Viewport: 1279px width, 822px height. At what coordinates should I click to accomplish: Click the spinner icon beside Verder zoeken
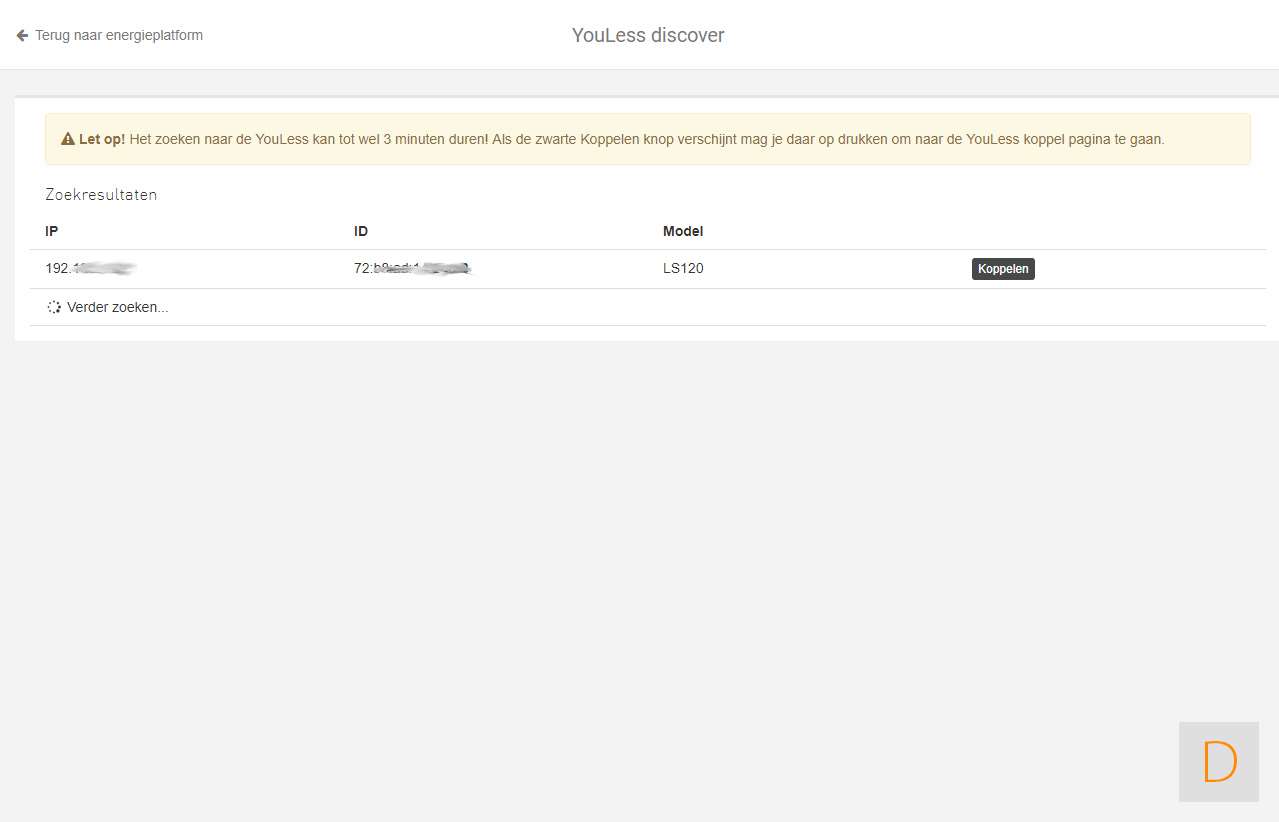point(54,307)
